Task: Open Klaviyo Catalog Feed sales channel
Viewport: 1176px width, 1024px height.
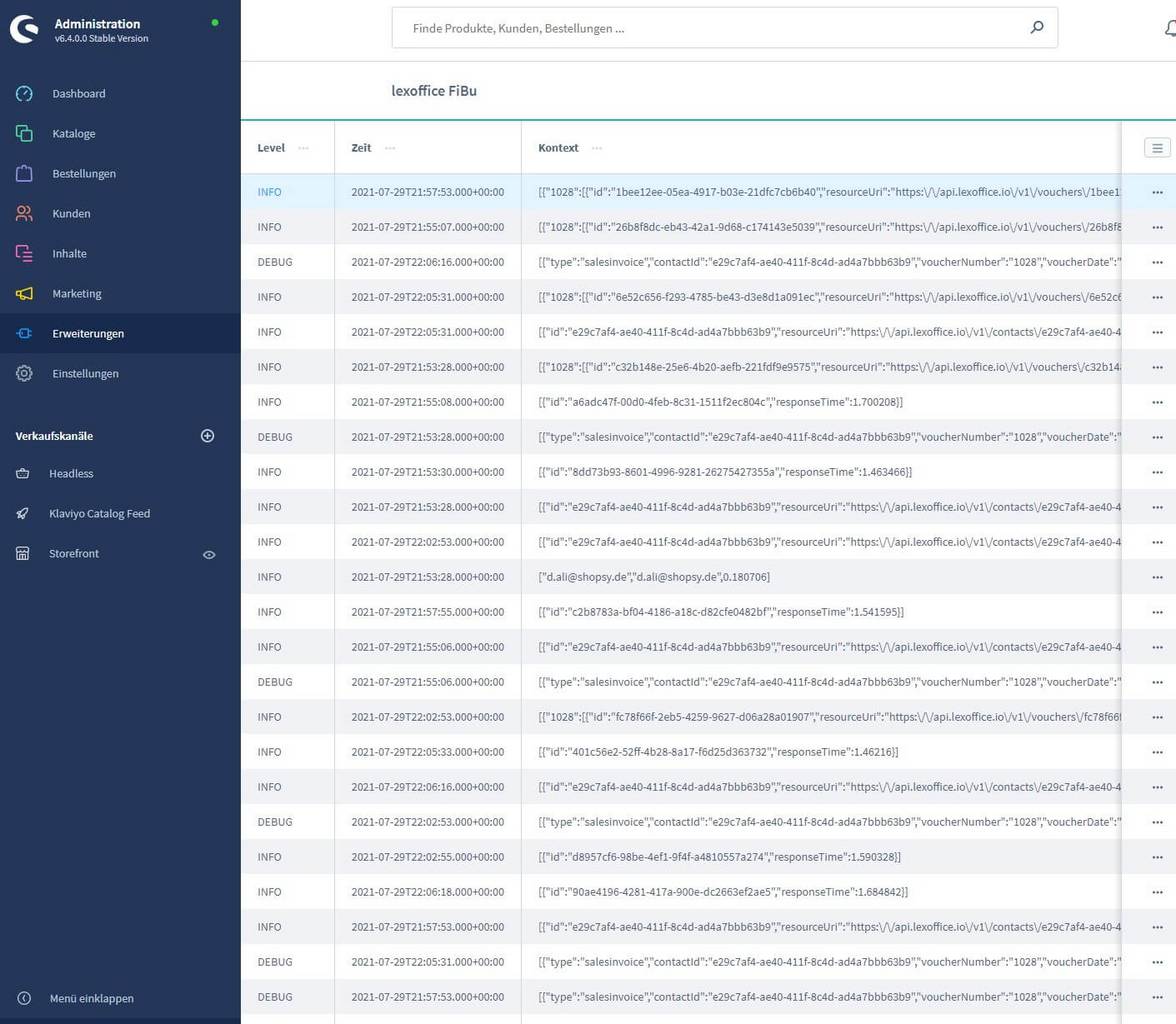Action: point(99,514)
